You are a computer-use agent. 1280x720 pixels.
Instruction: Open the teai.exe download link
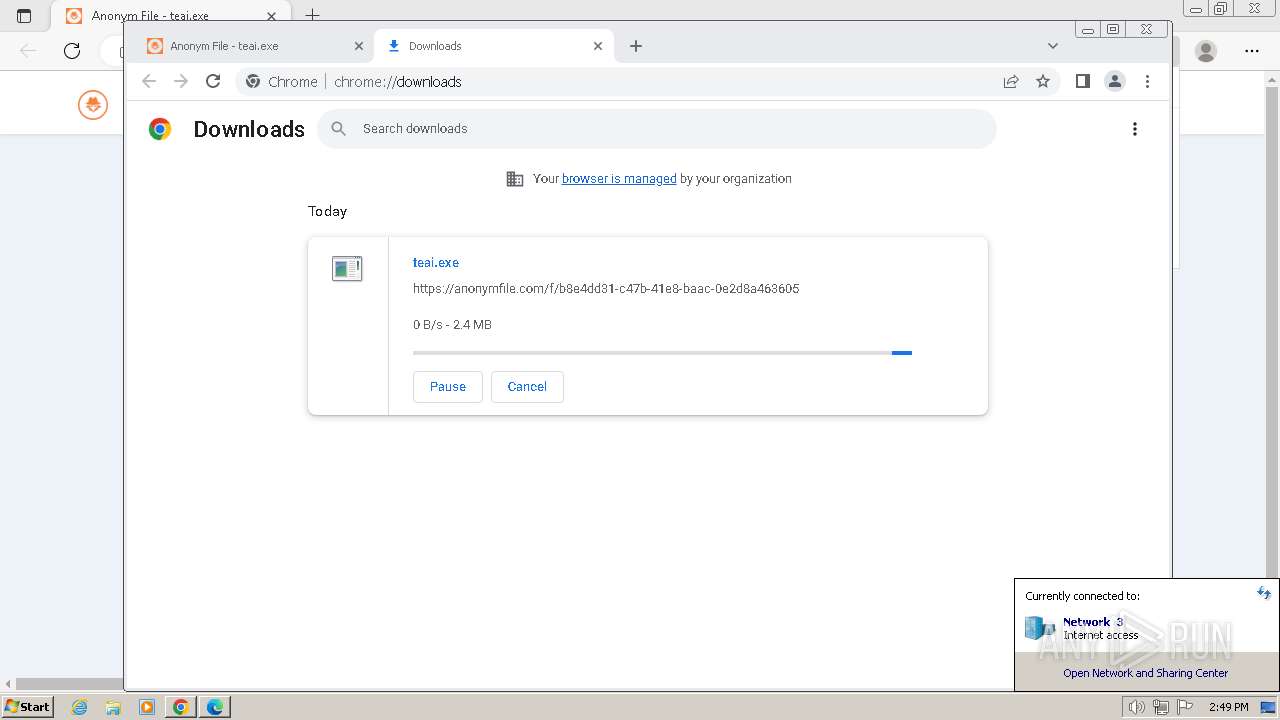[436, 263]
